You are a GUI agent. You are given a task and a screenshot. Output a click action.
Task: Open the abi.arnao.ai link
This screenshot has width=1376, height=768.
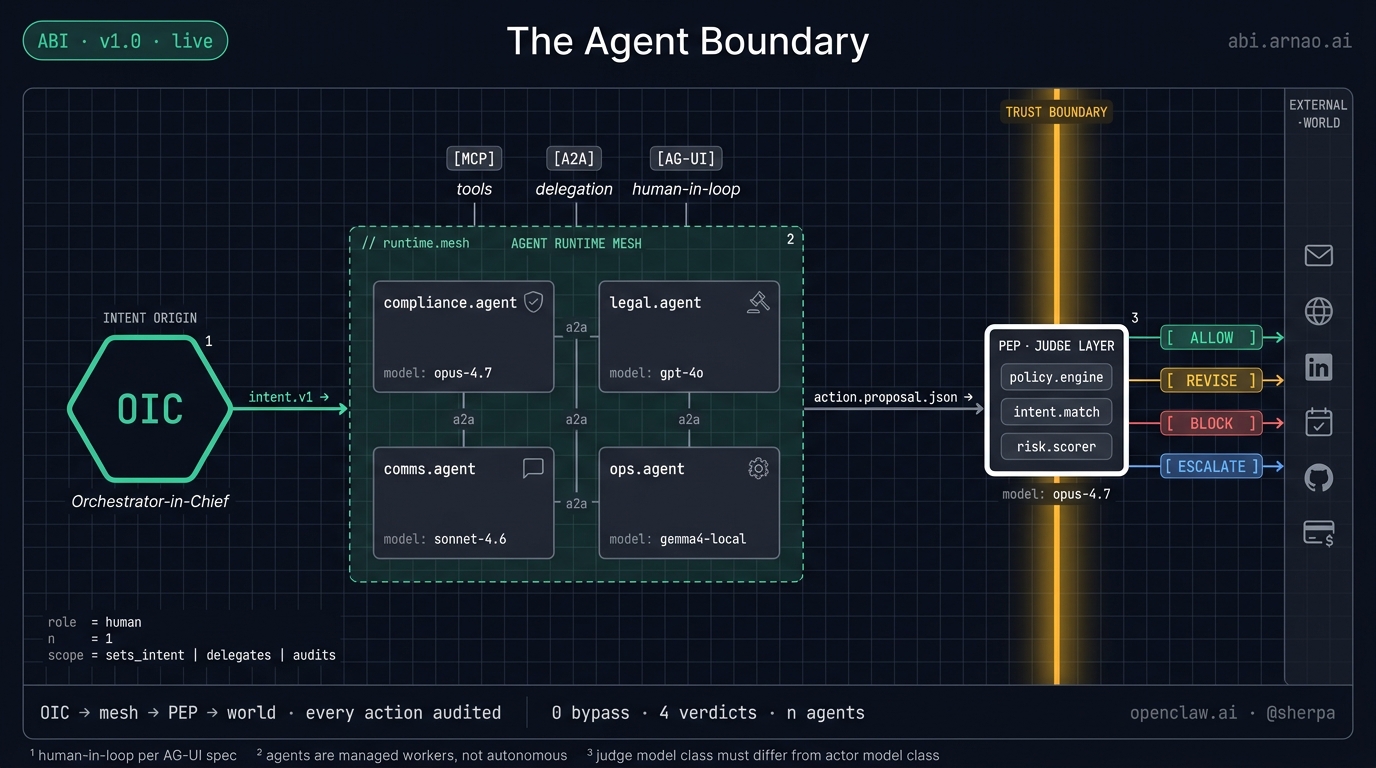(1290, 41)
